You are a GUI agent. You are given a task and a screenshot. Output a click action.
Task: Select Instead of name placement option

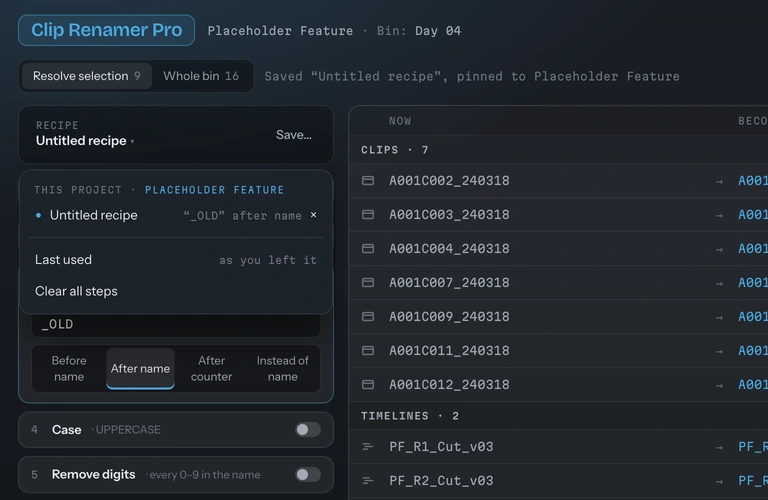tap(283, 368)
